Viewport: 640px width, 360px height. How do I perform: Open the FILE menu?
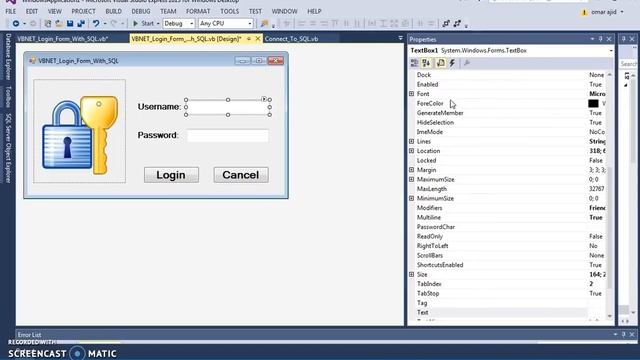[x=11, y=11]
